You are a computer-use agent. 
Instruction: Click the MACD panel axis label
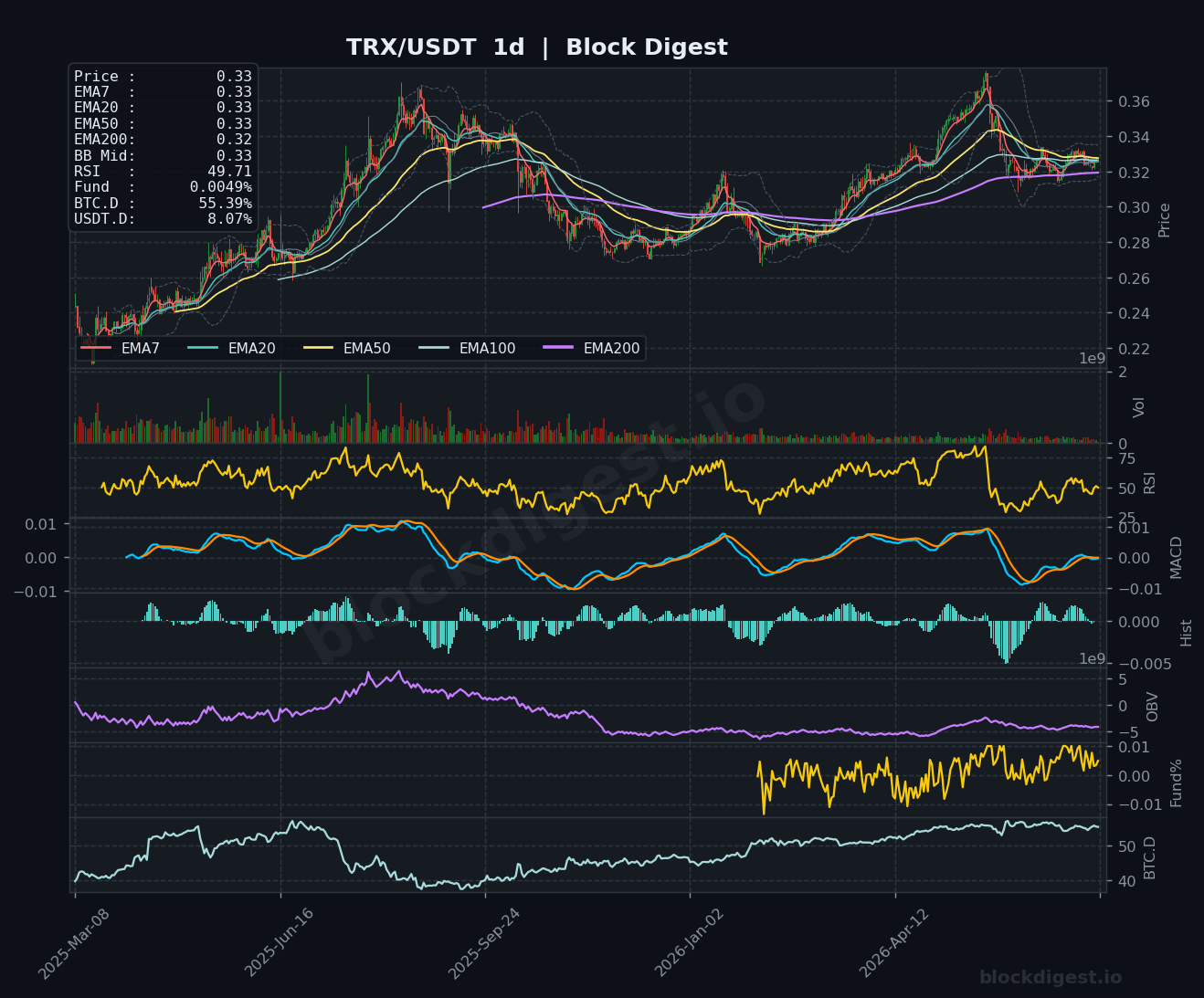point(1177,557)
